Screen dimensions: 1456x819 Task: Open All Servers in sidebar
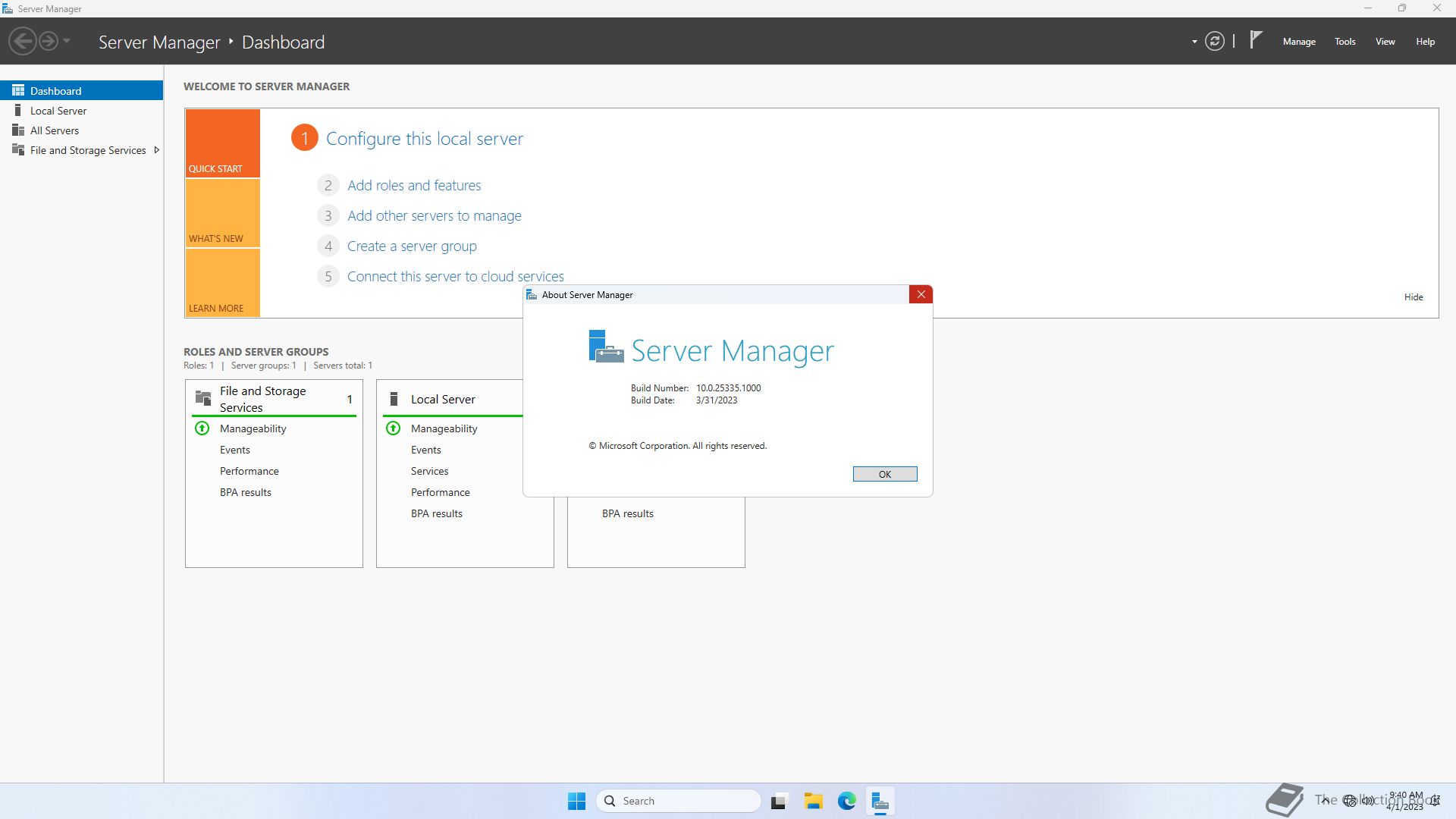pyautogui.click(x=54, y=130)
